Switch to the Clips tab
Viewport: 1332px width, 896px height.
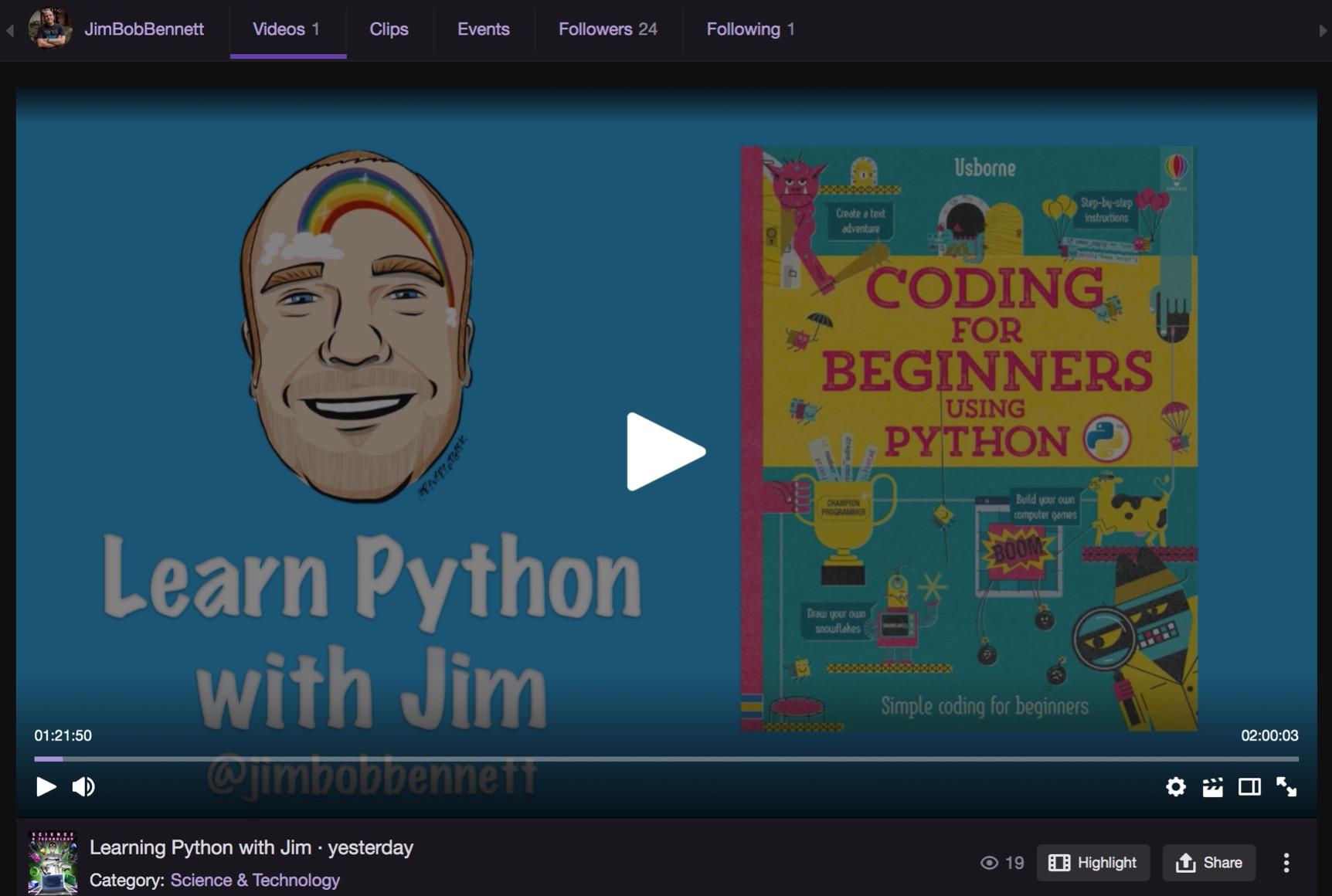point(389,29)
